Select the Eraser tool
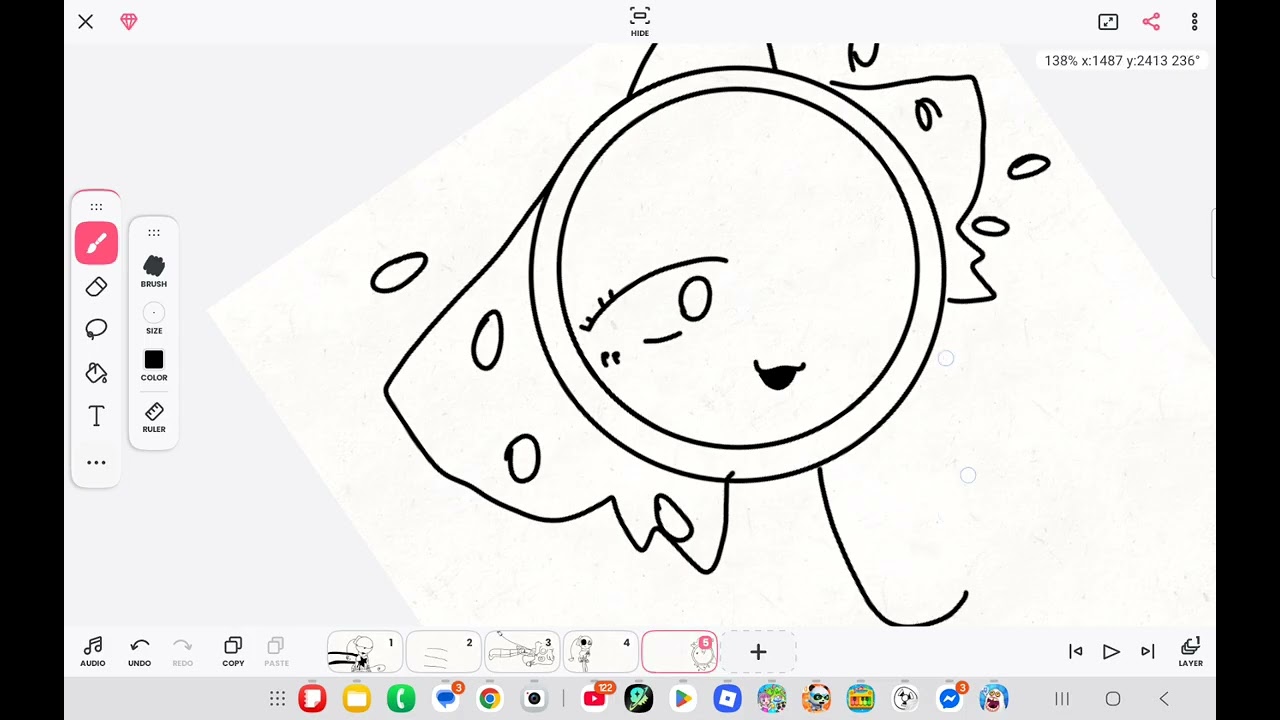 pyautogui.click(x=96, y=287)
